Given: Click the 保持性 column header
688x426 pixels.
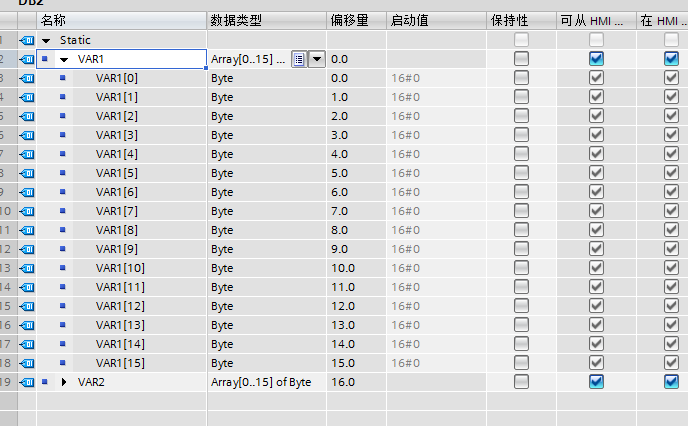Looking at the screenshot, I should pyautogui.click(x=521, y=21).
